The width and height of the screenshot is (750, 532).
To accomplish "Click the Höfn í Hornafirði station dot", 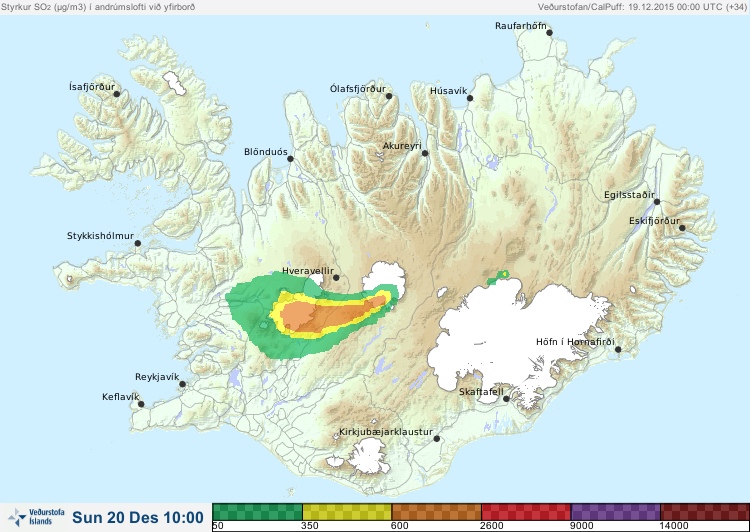I will coord(618,350).
